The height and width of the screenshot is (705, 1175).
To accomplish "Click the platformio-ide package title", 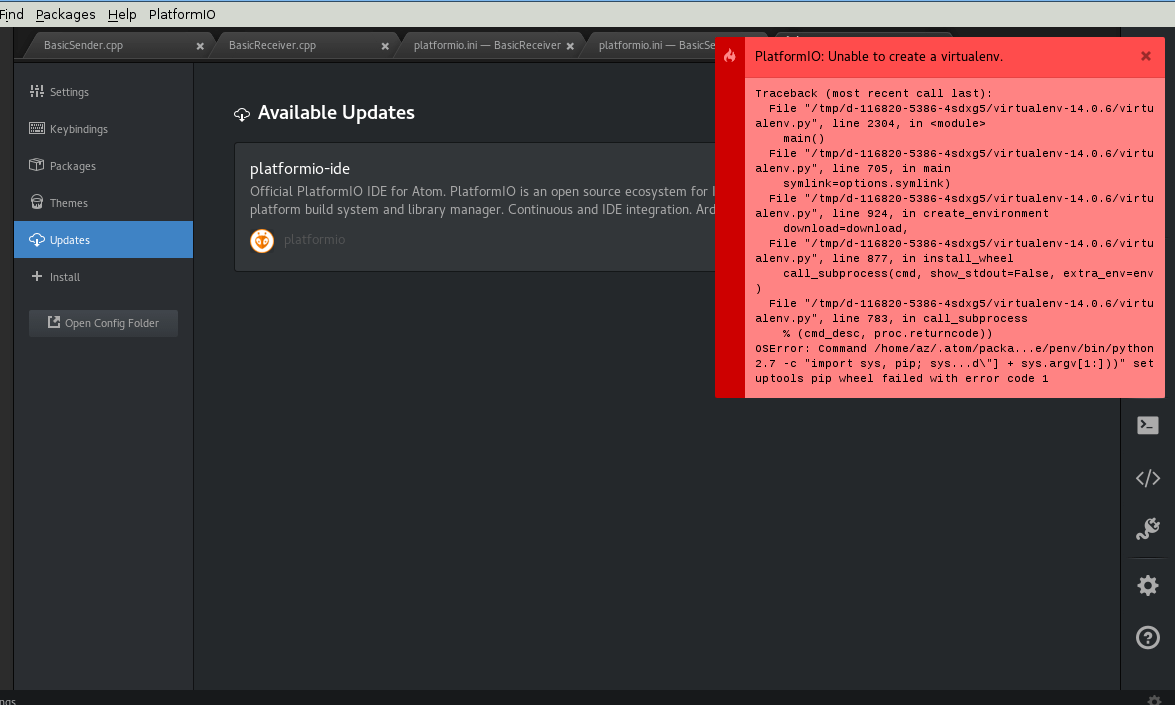I will (300, 169).
